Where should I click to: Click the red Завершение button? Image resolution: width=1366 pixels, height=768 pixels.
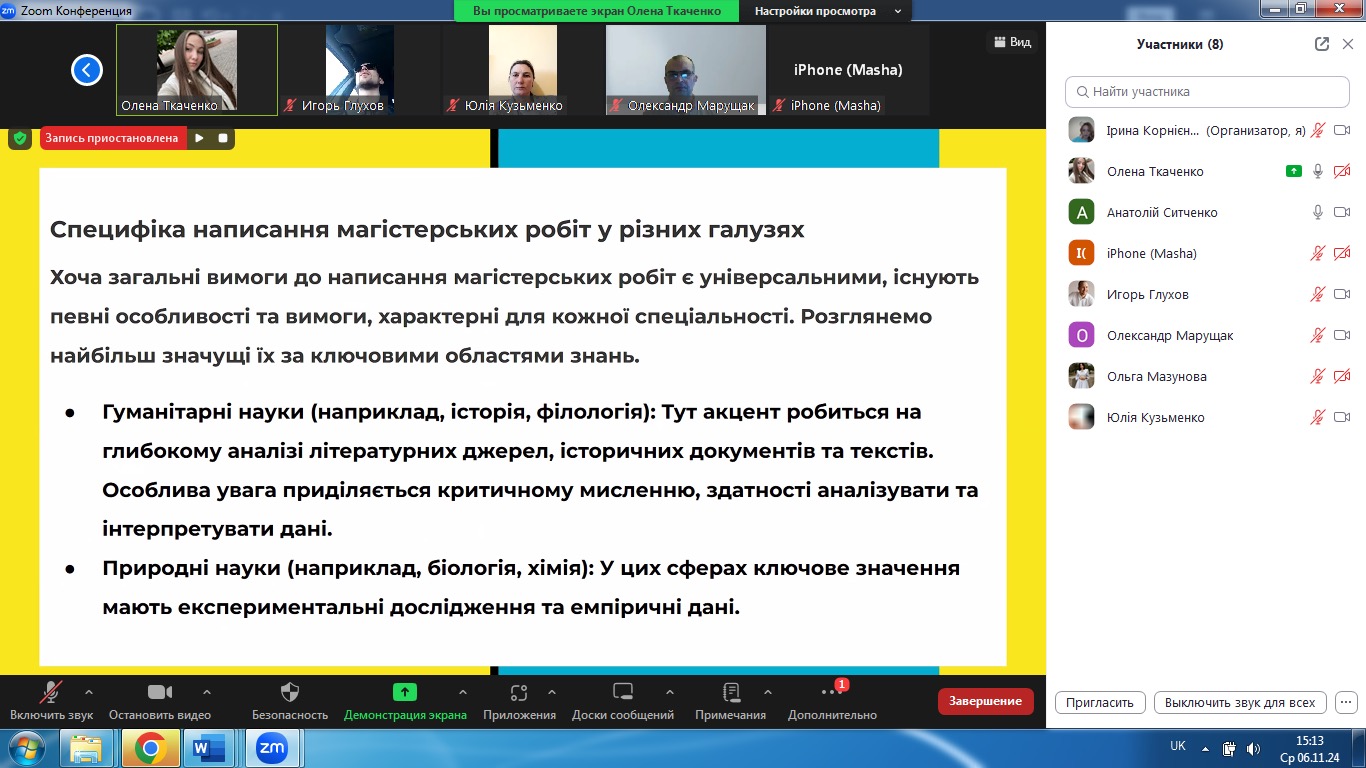tap(985, 701)
